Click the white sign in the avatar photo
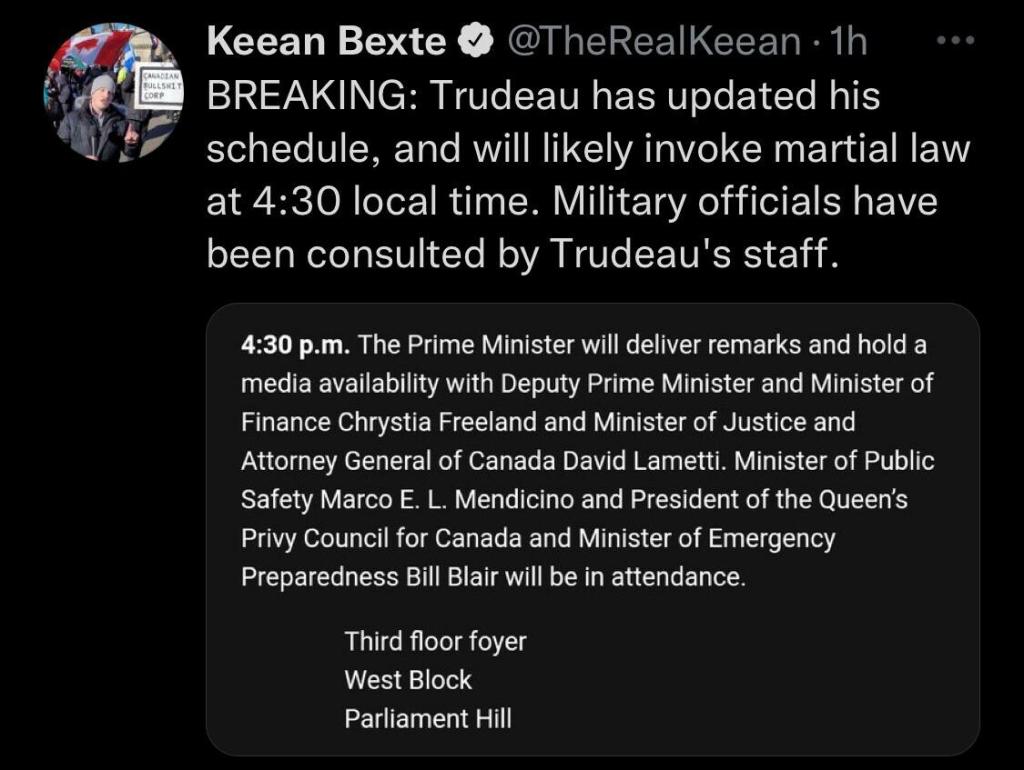Screen dimensions: 1024x770 pos(158,89)
